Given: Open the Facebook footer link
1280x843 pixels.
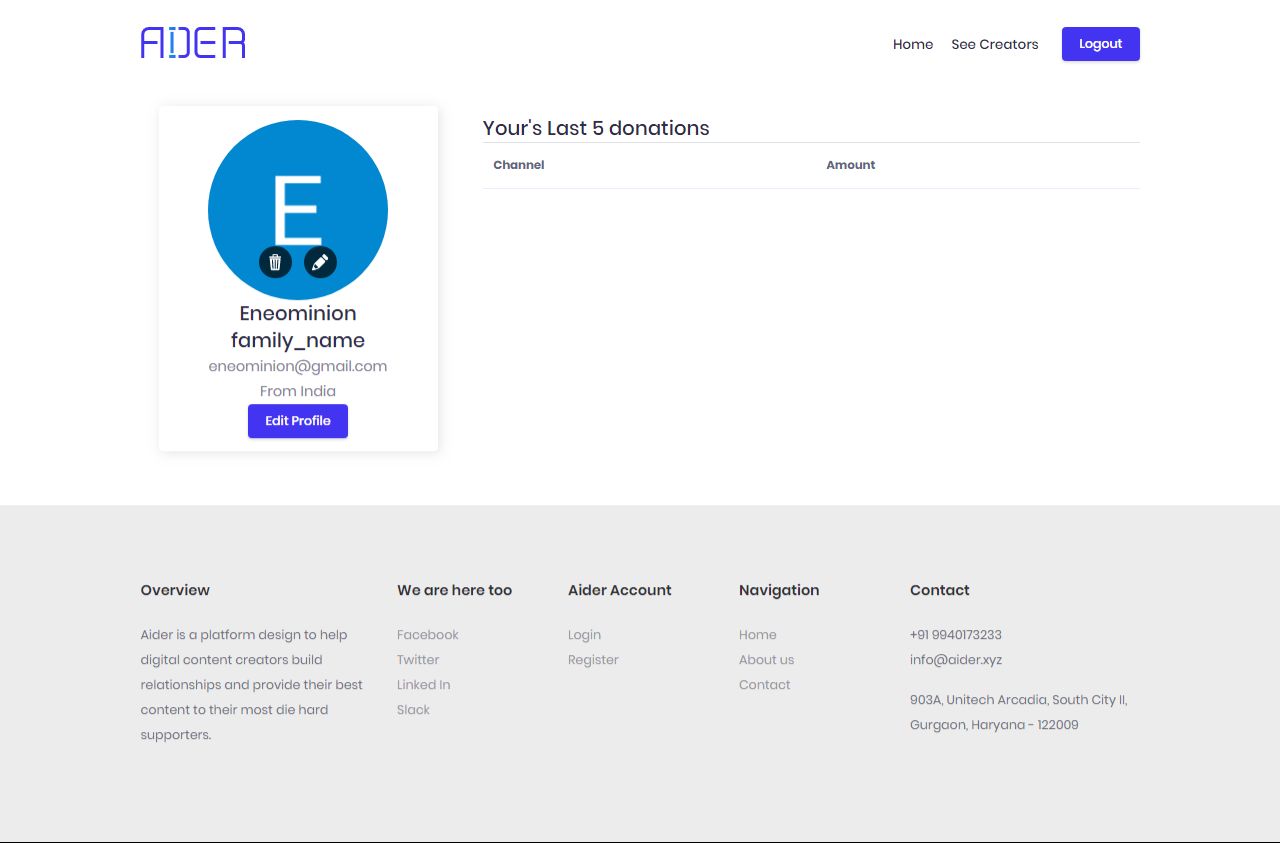Looking at the screenshot, I should [428, 635].
